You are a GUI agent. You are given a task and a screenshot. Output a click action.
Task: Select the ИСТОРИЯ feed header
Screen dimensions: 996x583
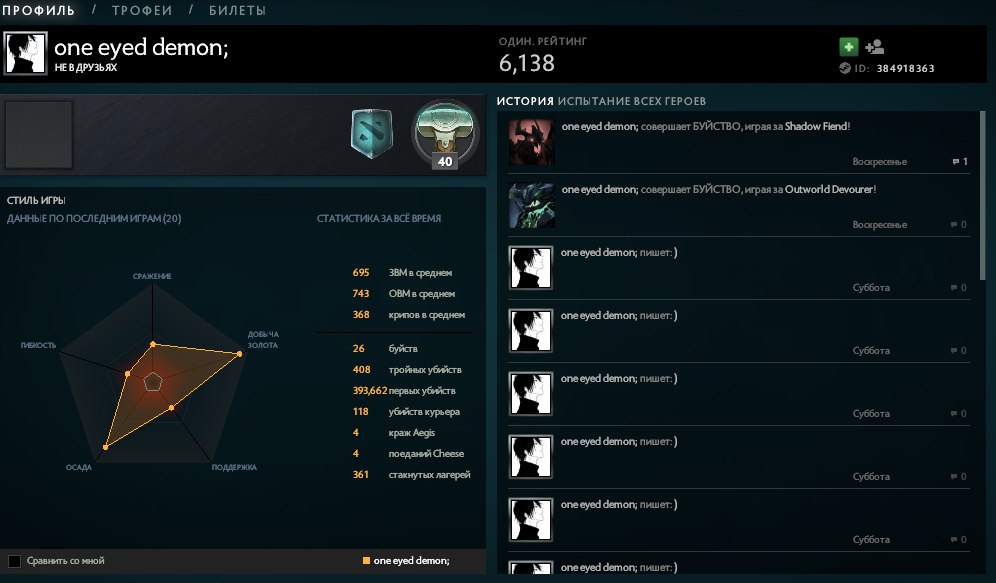[x=525, y=101]
